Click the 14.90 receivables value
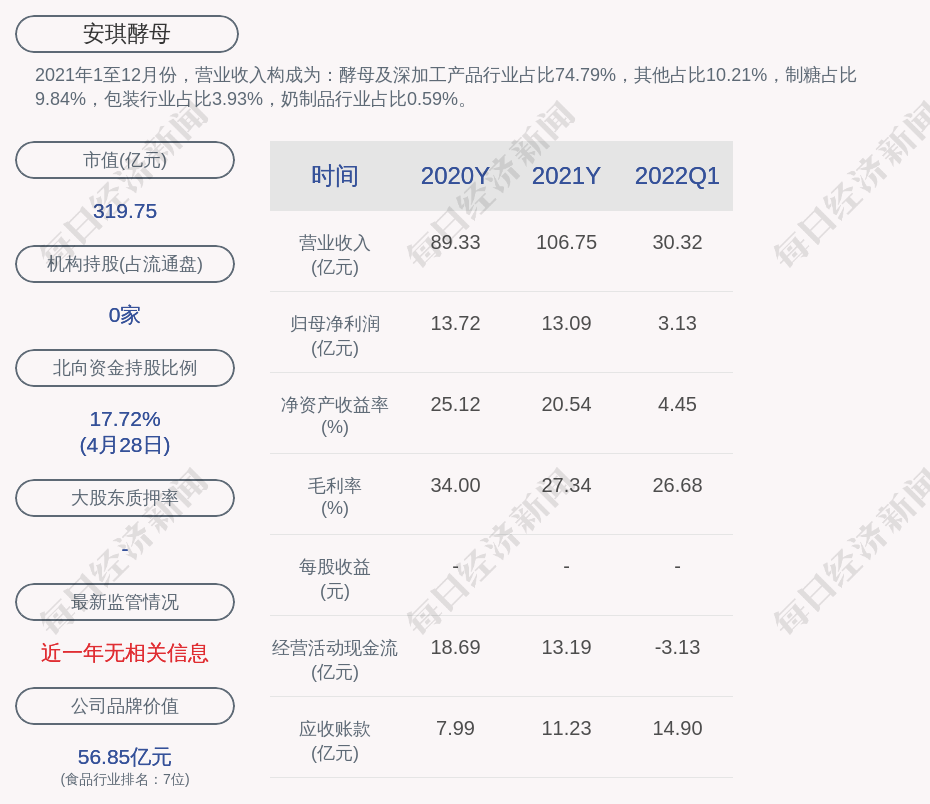Image resolution: width=930 pixels, height=804 pixels. [677, 728]
